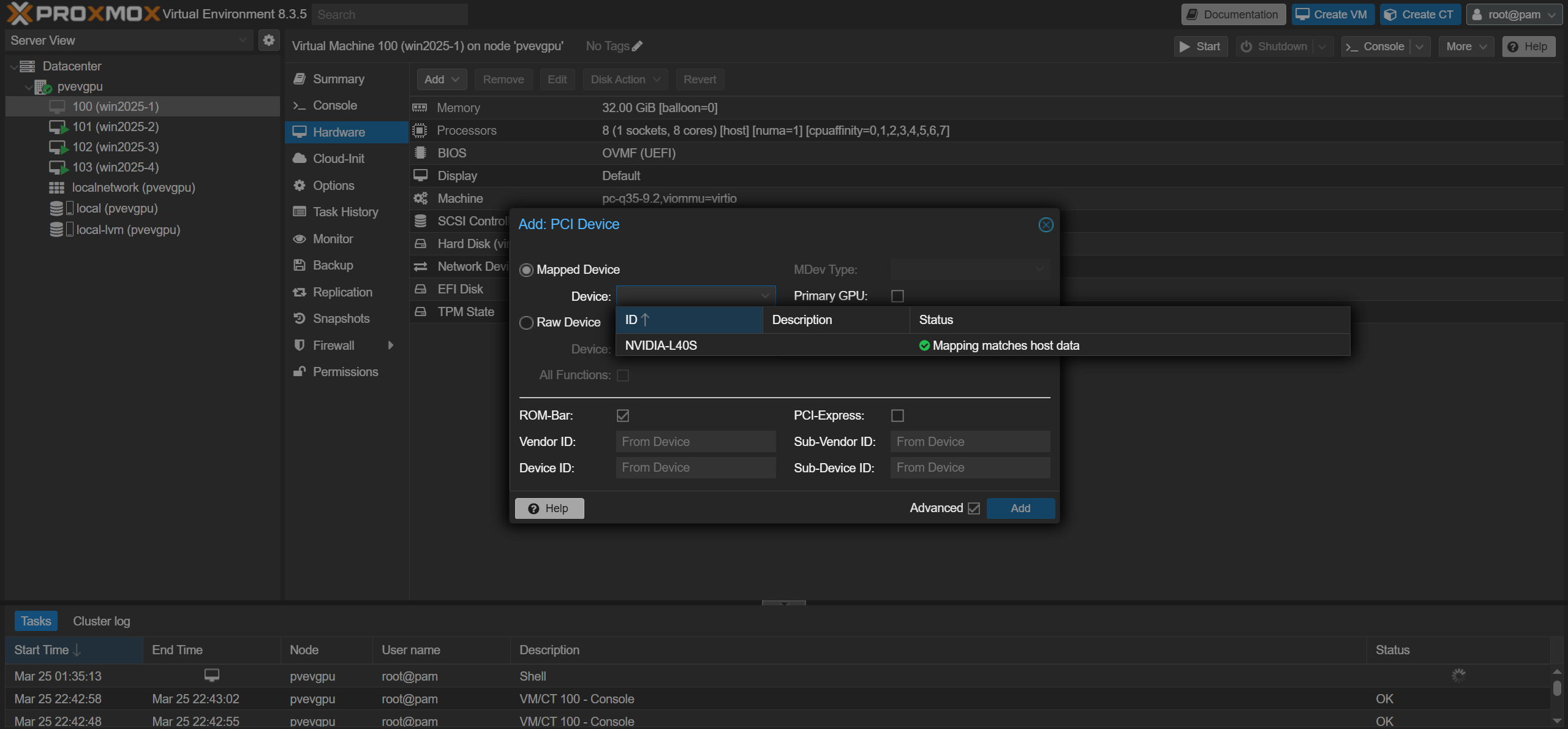Image resolution: width=1568 pixels, height=729 pixels.
Task: Open the Cloud-Init section
Action: [x=346, y=159]
